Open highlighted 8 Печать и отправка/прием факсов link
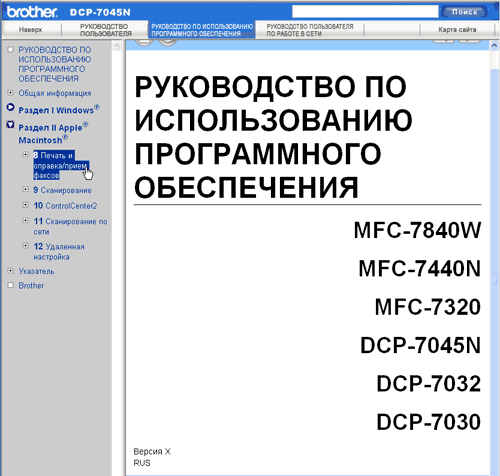The image size is (500, 476). click(60, 165)
